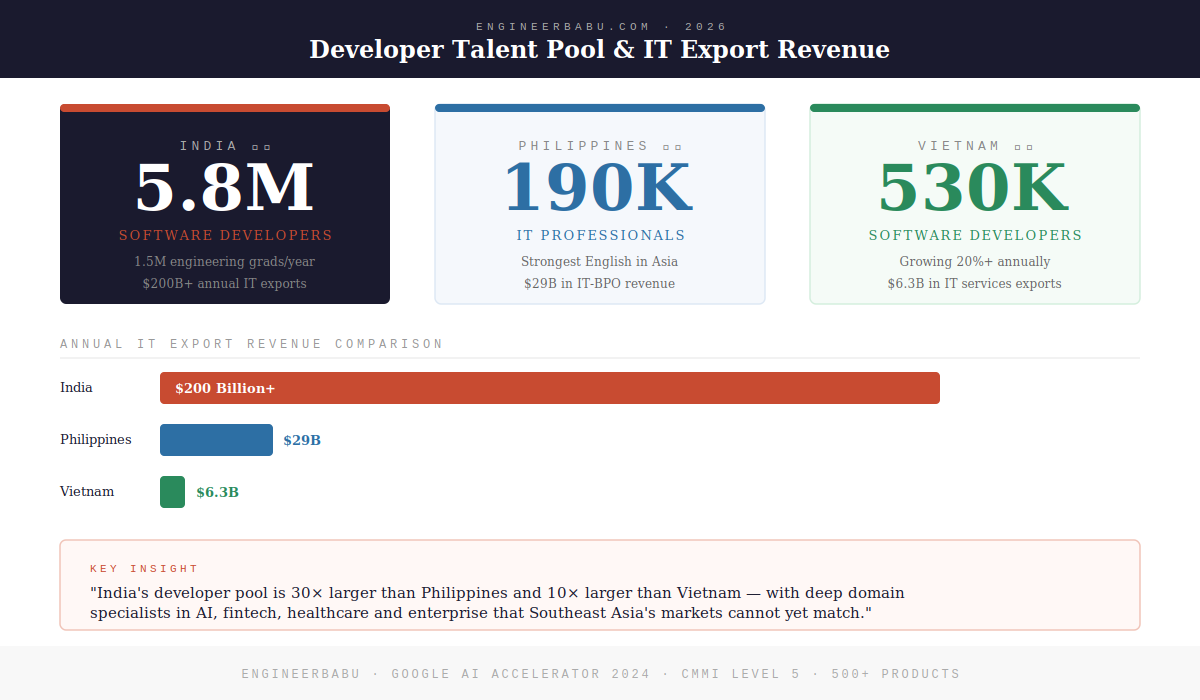Click the large "190K" figure
The width and height of the screenshot is (1200, 700).
pos(600,188)
